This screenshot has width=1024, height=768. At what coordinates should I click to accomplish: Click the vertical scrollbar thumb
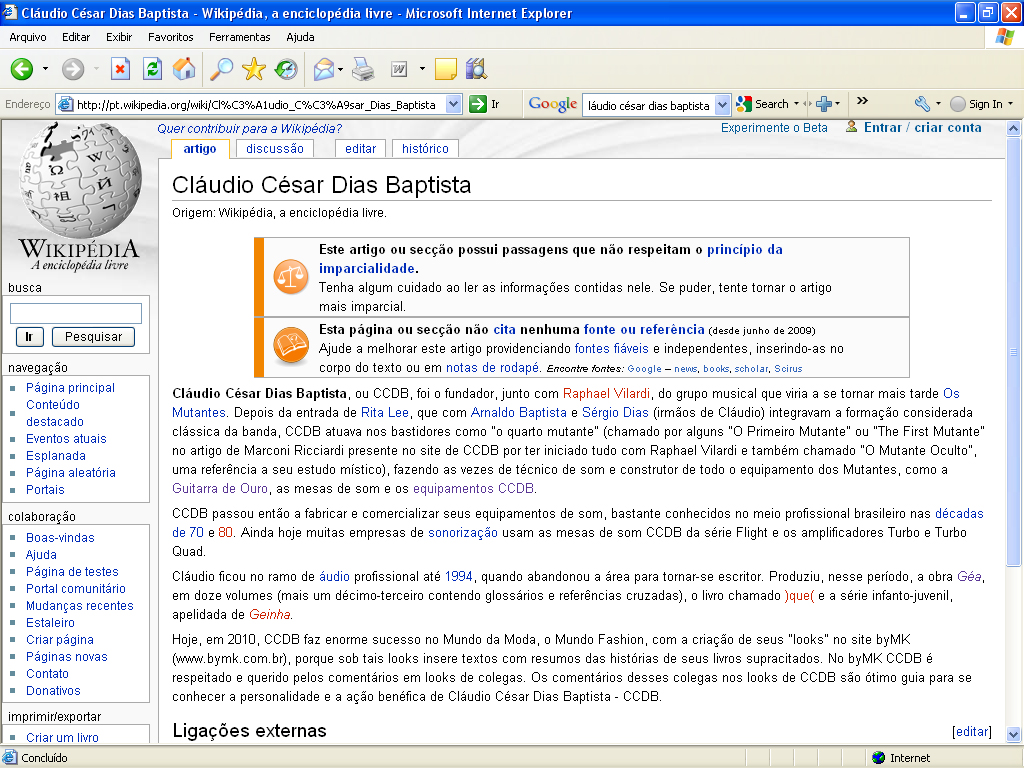(1015, 350)
